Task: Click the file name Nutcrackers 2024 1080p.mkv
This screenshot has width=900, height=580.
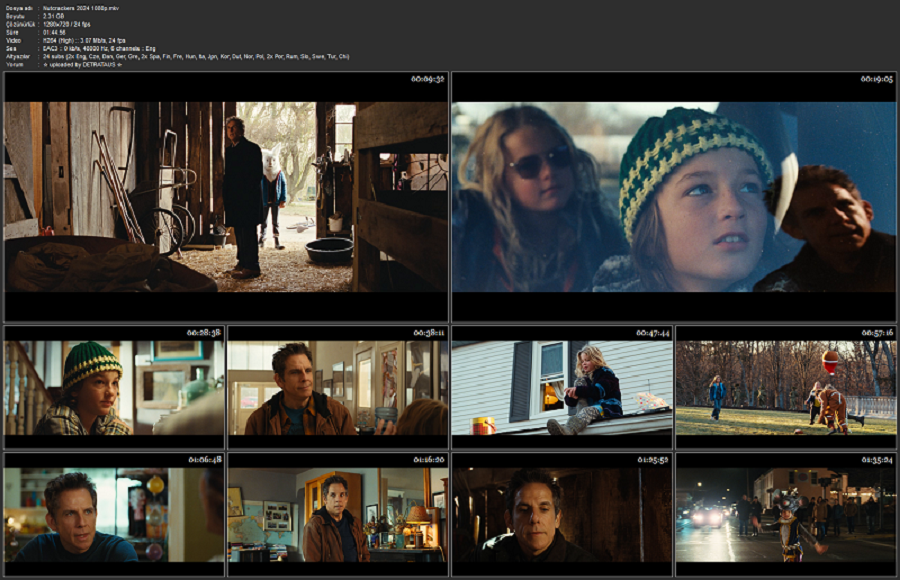Action: click(x=81, y=8)
